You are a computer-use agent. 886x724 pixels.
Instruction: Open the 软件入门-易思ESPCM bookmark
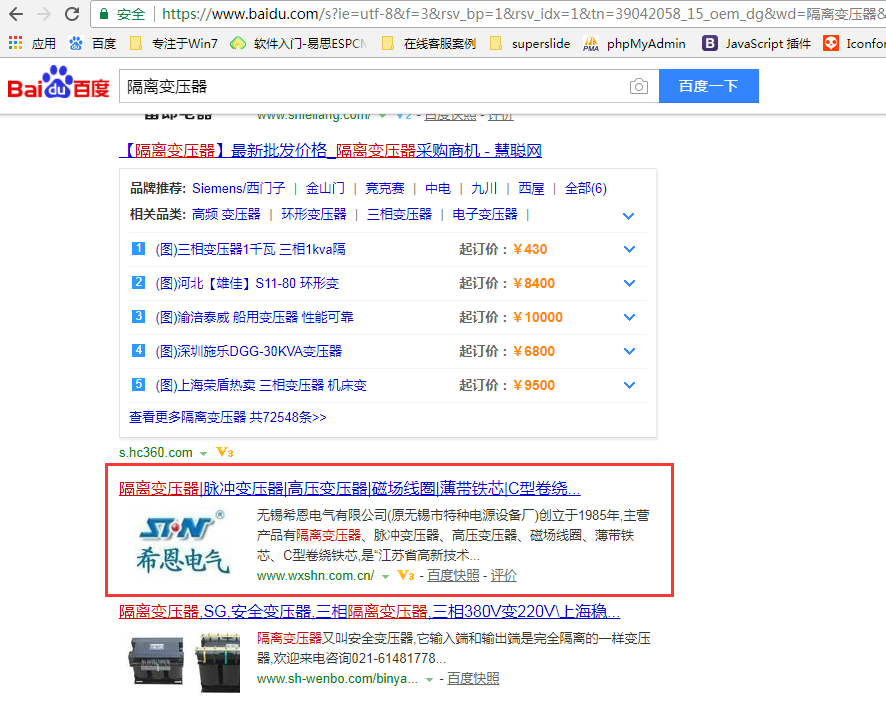[299, 43]
